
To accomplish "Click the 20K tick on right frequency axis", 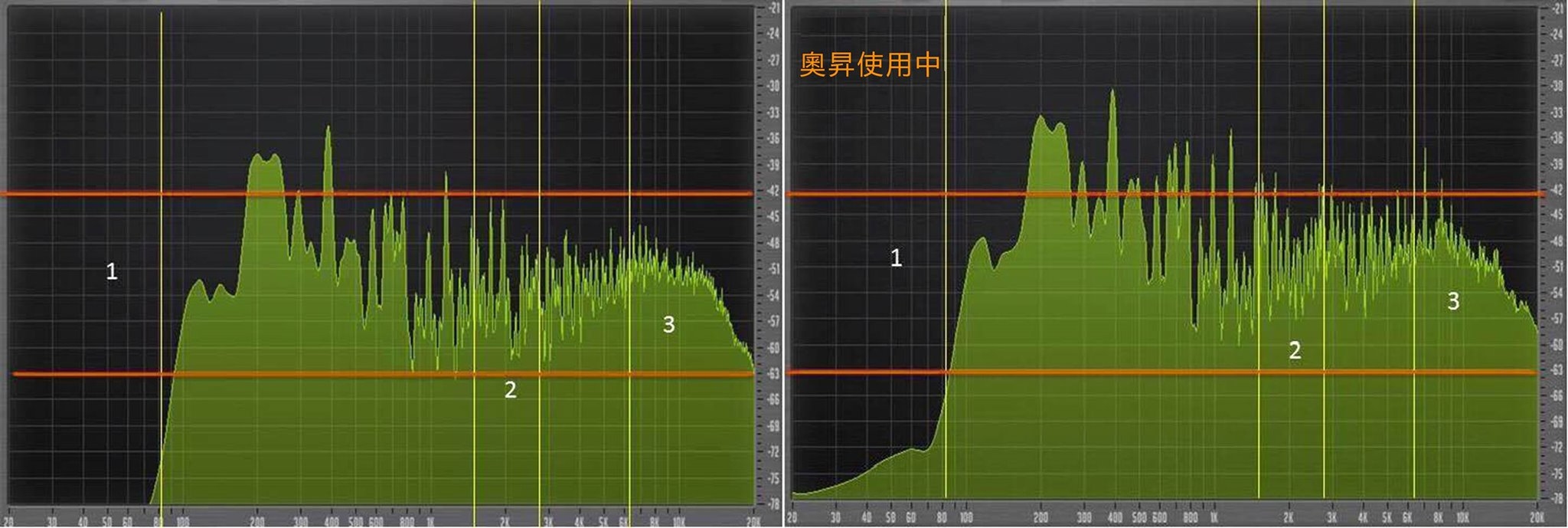I will [x=1536, y=518].
